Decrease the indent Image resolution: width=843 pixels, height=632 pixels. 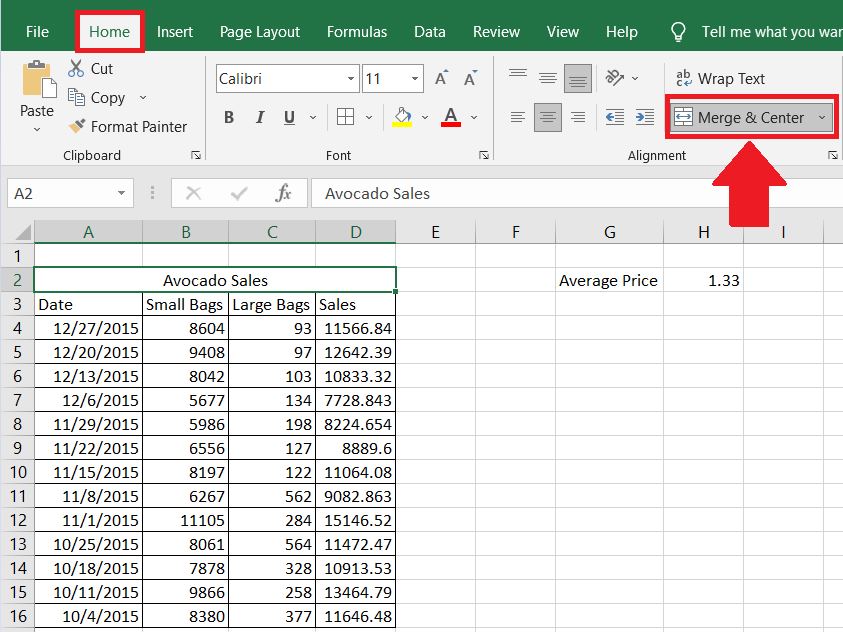tap(615, 117)
